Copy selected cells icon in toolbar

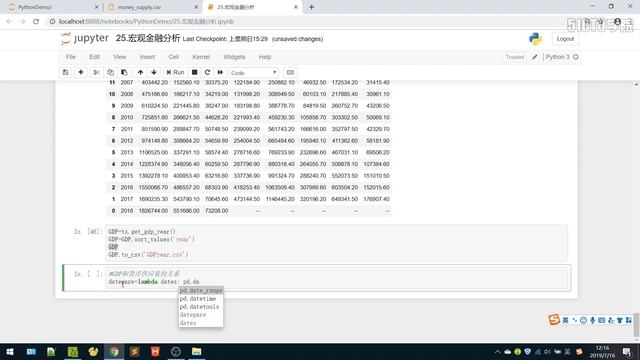click(110, 73)
